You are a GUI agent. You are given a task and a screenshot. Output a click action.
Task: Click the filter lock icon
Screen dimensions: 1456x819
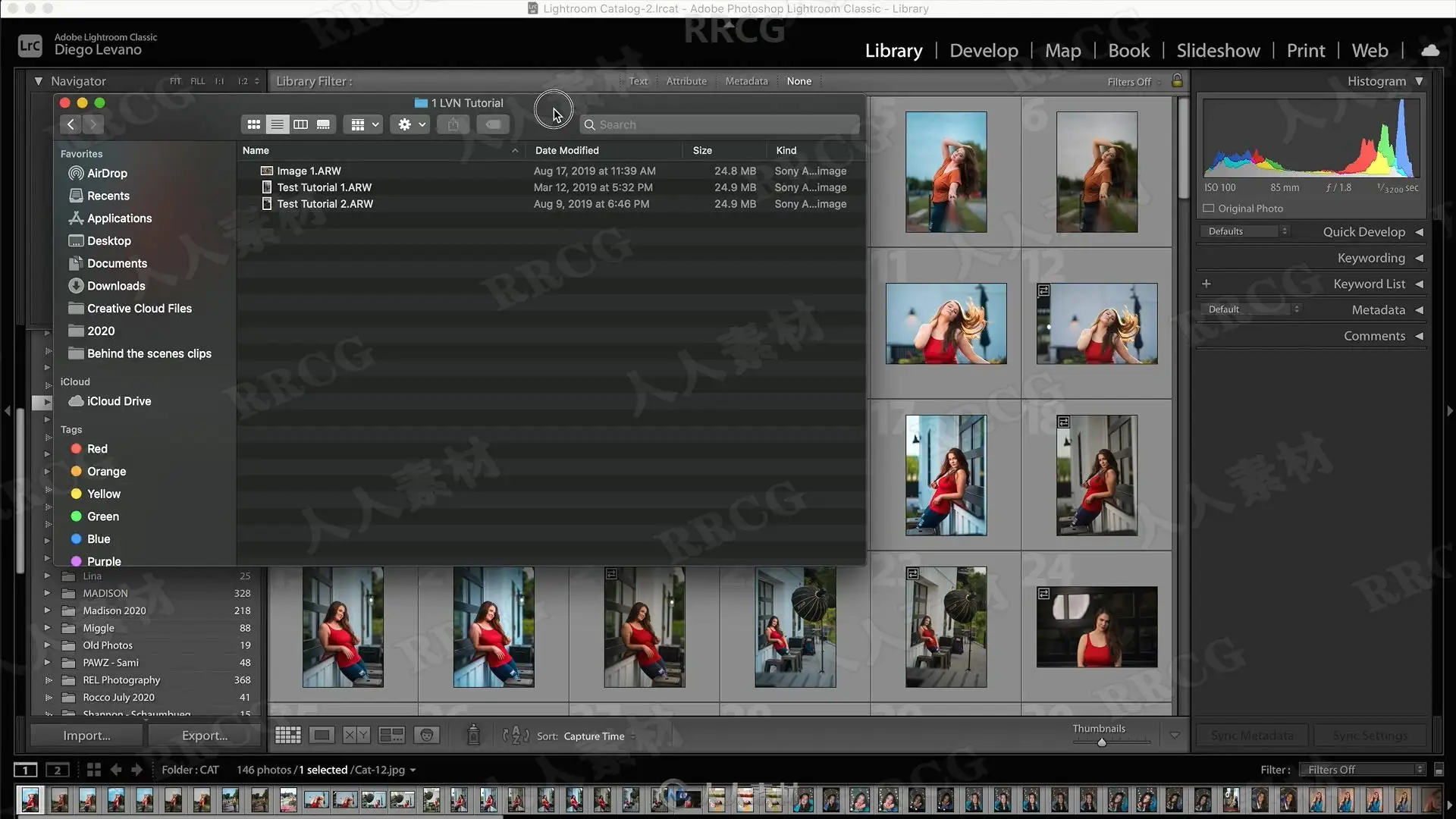1177,80
